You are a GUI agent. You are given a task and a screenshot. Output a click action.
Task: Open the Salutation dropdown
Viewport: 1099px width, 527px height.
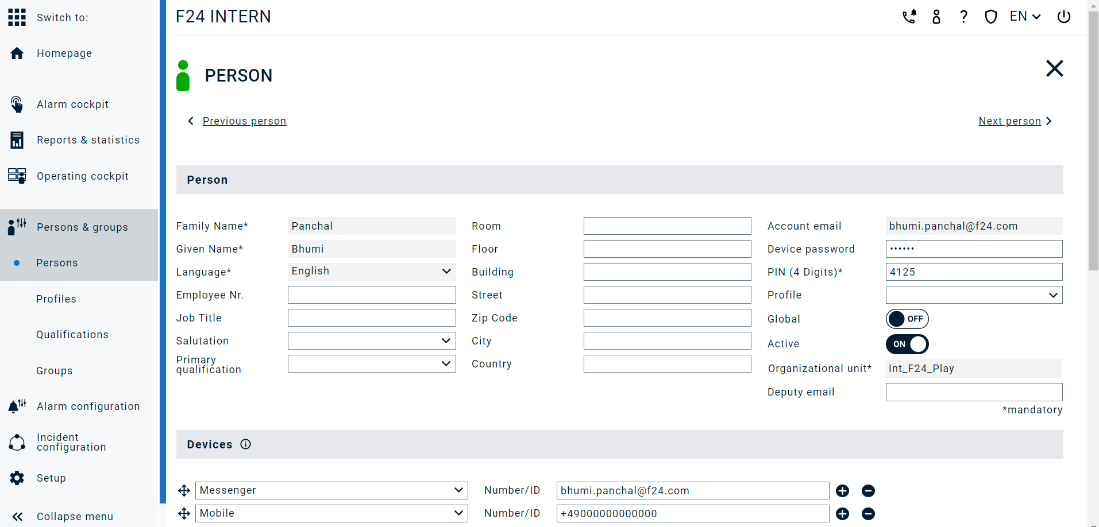tap(371, 341)
